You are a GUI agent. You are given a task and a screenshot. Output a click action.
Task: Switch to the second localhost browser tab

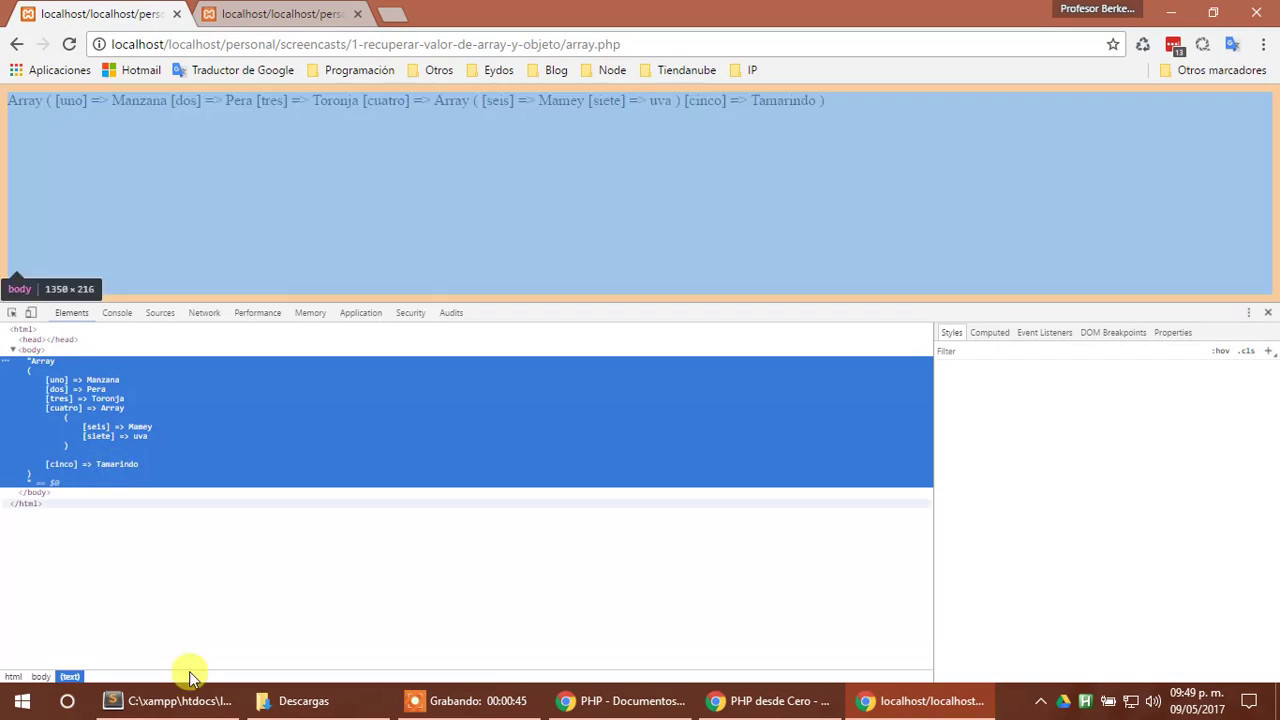[x=282, y=14]
